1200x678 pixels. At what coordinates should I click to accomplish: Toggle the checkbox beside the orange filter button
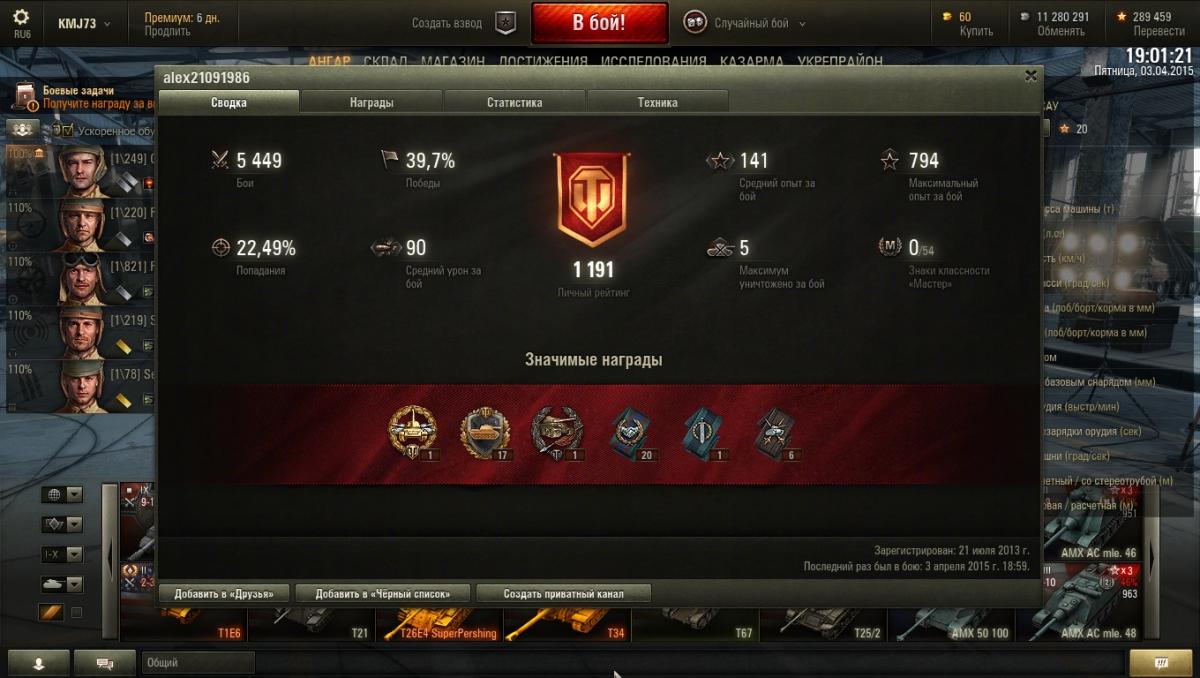[x=76, y=612]
